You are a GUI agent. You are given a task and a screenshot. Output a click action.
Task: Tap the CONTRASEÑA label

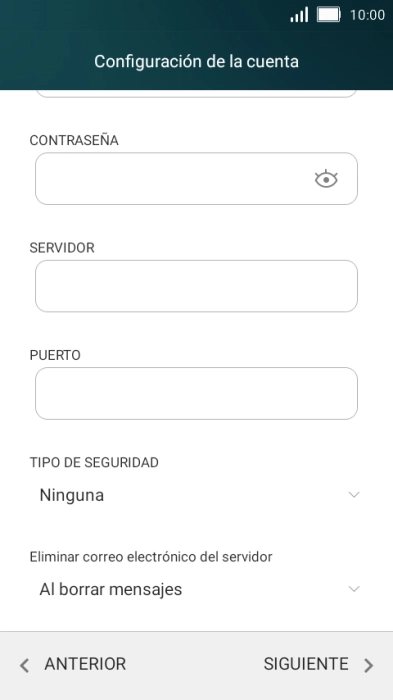click(74, 140)
